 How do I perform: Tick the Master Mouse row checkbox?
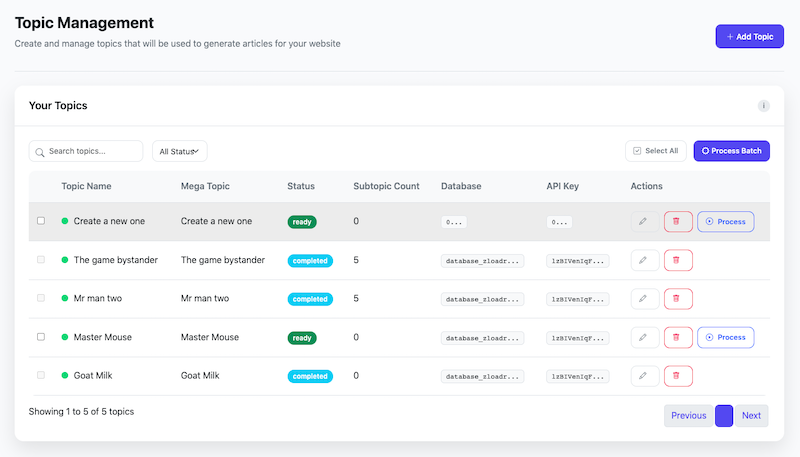pyautogui.click(x=41, y=337)
